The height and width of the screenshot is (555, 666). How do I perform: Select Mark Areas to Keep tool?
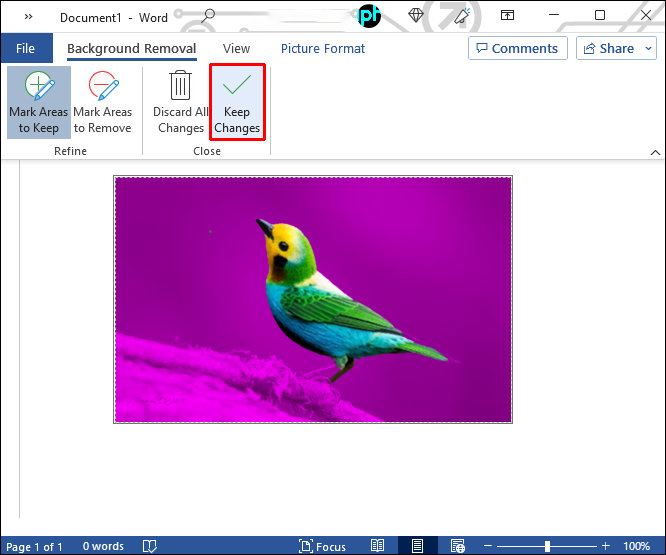(x=39, y=102)
